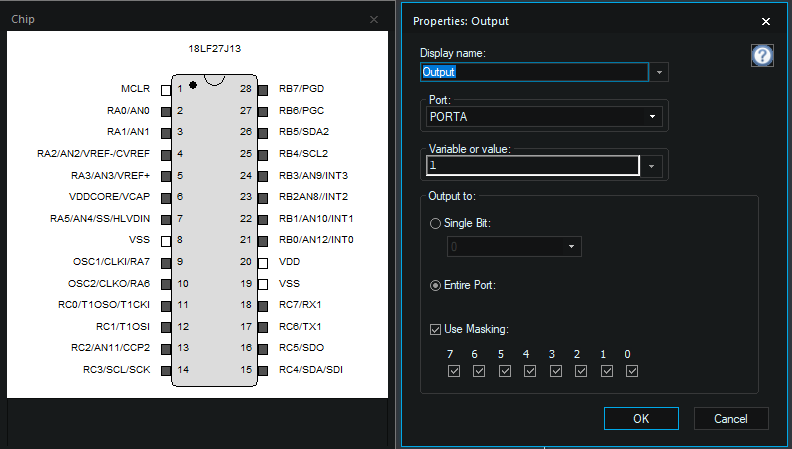Select pin 27 RB6/PGC square
Screen dimensions: 792x449
[263, 112]
